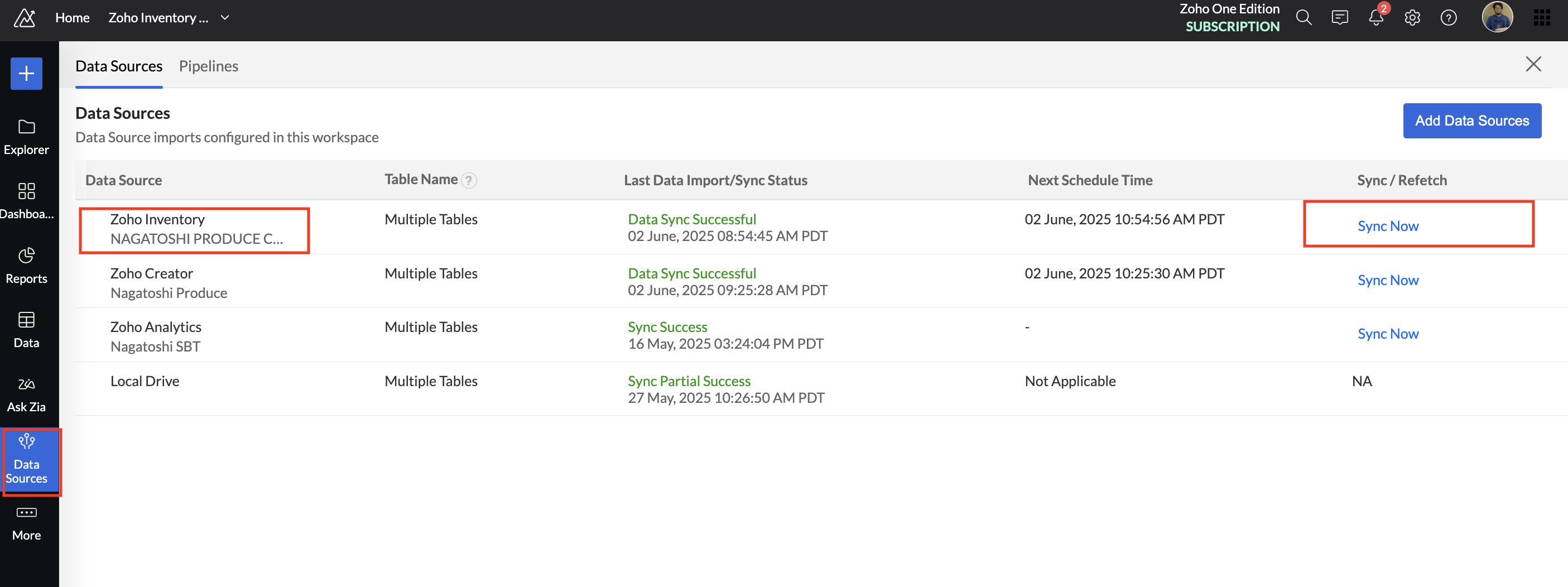This screenshot has width=1568, height=587.
Task: Open the chat/feedback icon in header
Action: pos(1340,18)
